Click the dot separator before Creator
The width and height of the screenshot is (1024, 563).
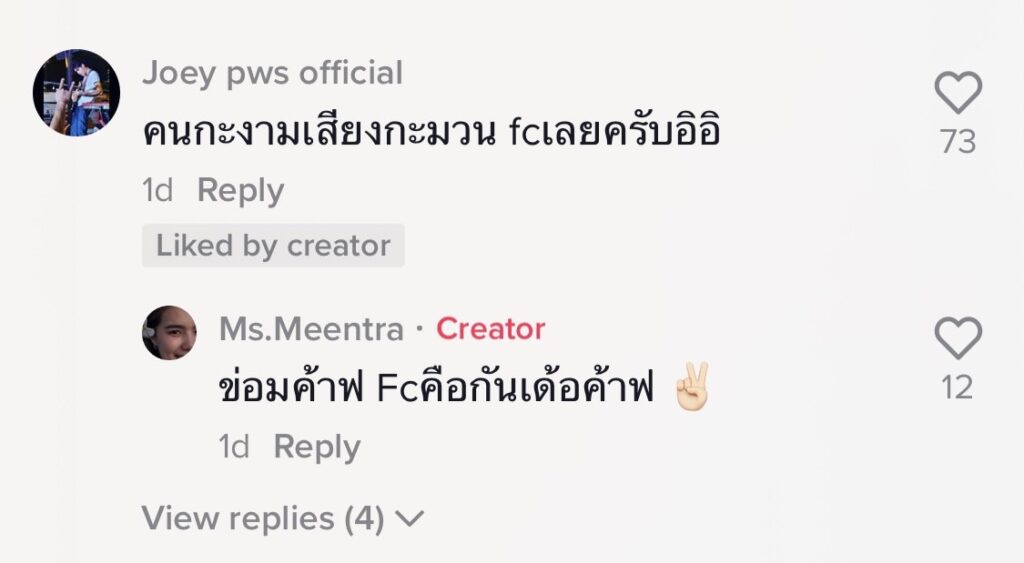[x=420, y=329]
